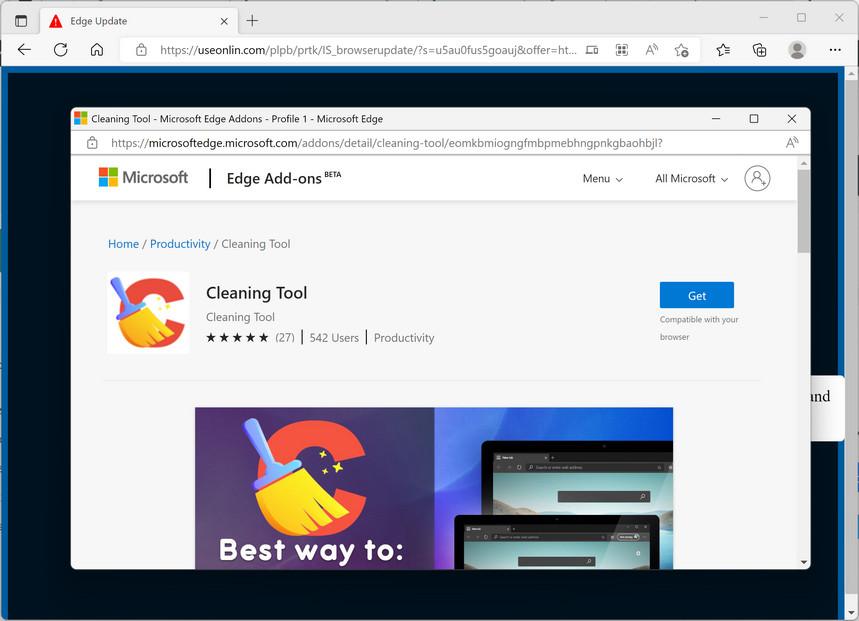Click the 'Best way to' promo screenshot
Viewport: 859px width, 621px height.
434,488
